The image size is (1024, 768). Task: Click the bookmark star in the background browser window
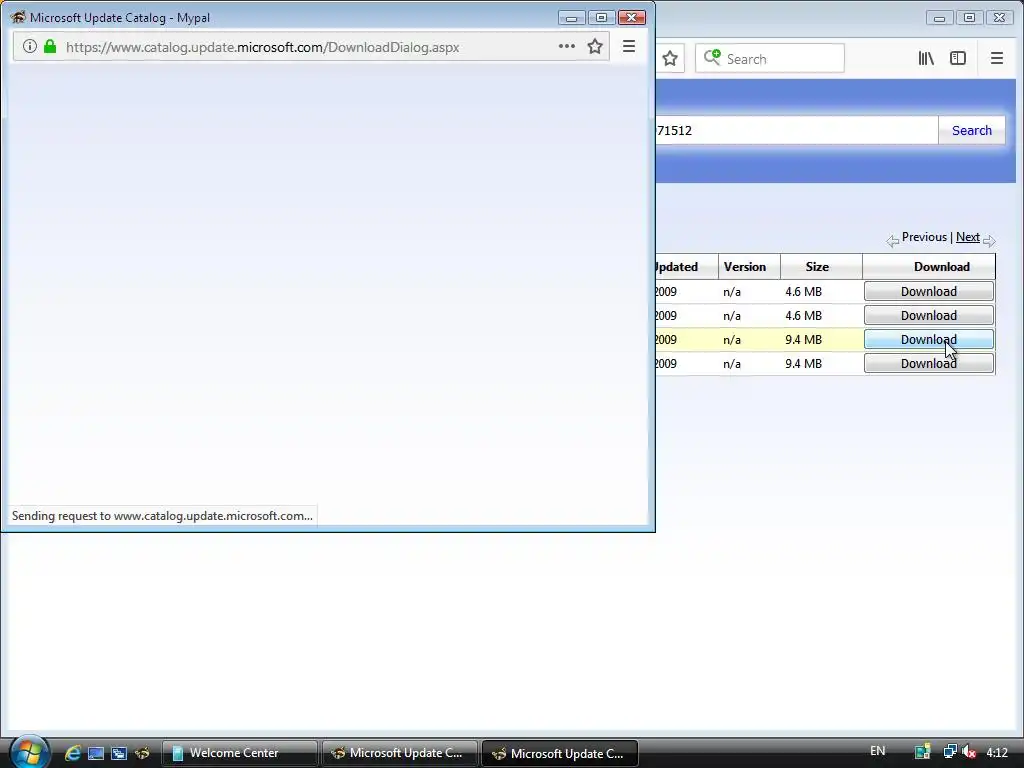(669, 59)
